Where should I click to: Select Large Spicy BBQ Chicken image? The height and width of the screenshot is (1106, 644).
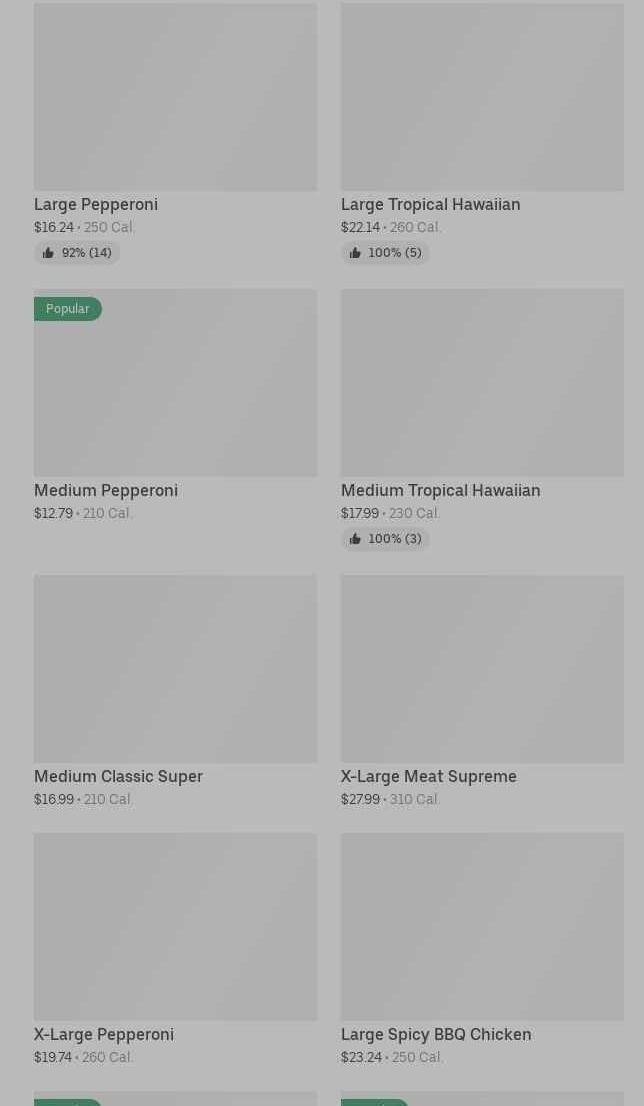(x=482, y=927)
